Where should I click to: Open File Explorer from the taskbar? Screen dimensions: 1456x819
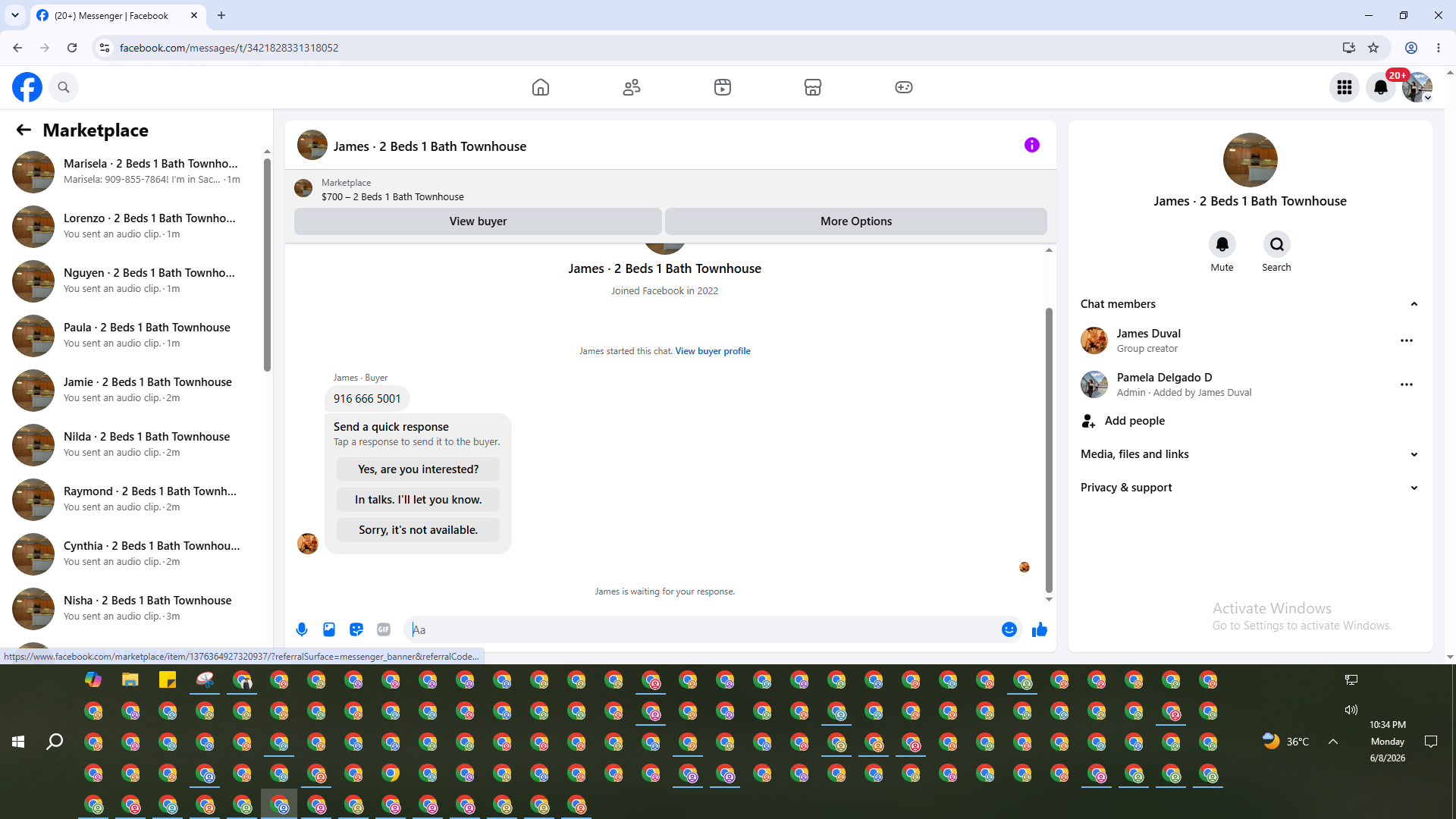pos(130,679)
